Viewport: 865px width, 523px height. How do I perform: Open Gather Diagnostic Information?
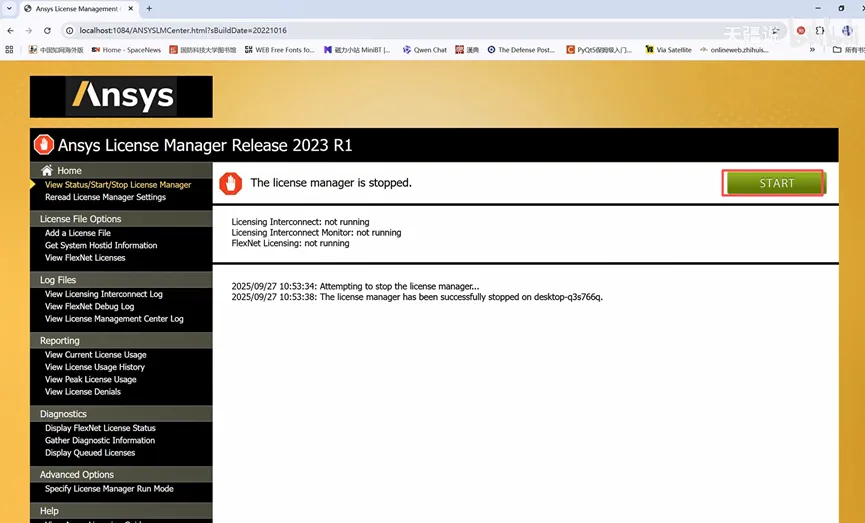[x=100, y=440]
